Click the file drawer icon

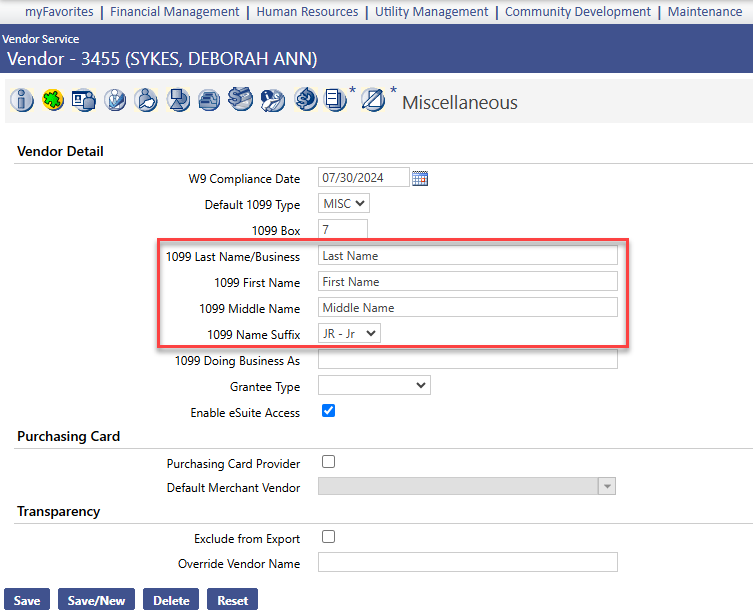pyautogui.click(x=209, y=100)
